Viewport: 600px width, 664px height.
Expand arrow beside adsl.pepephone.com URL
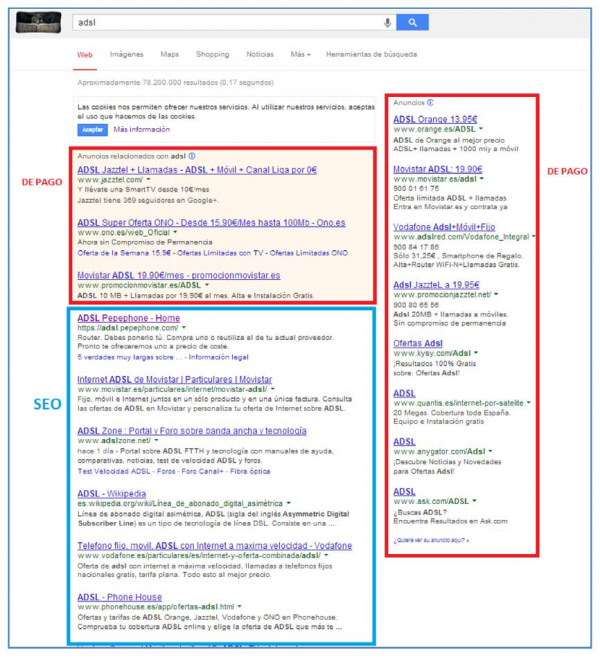pos(184,328)
